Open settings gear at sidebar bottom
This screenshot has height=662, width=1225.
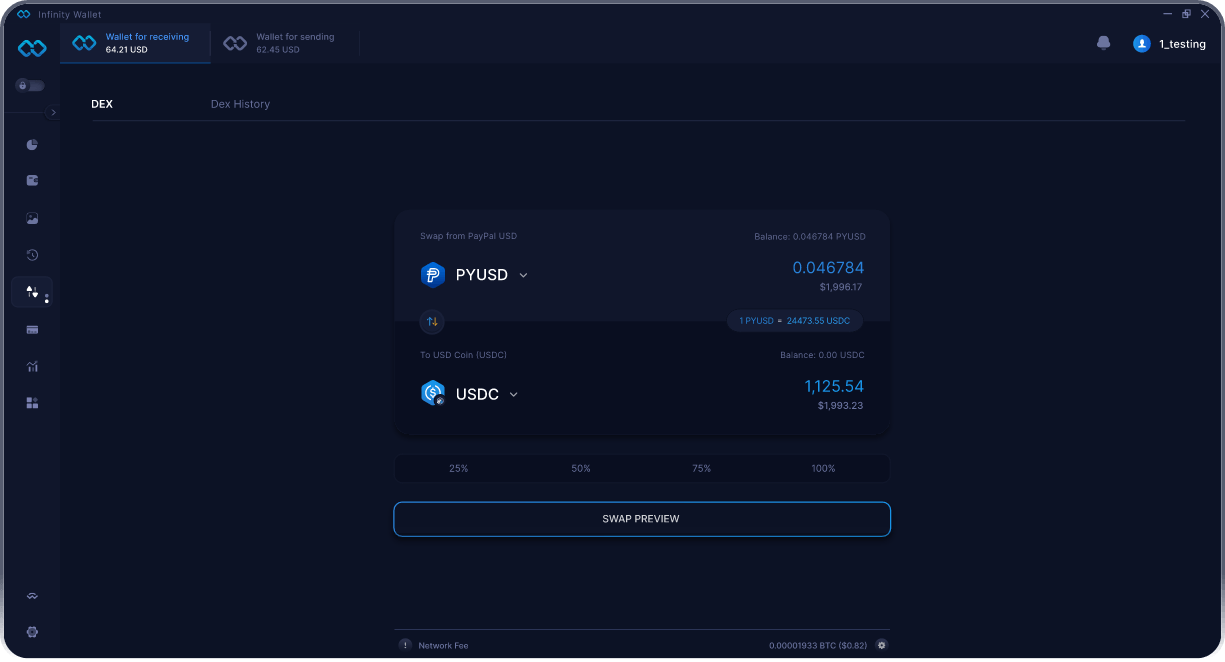click(32, 632)
